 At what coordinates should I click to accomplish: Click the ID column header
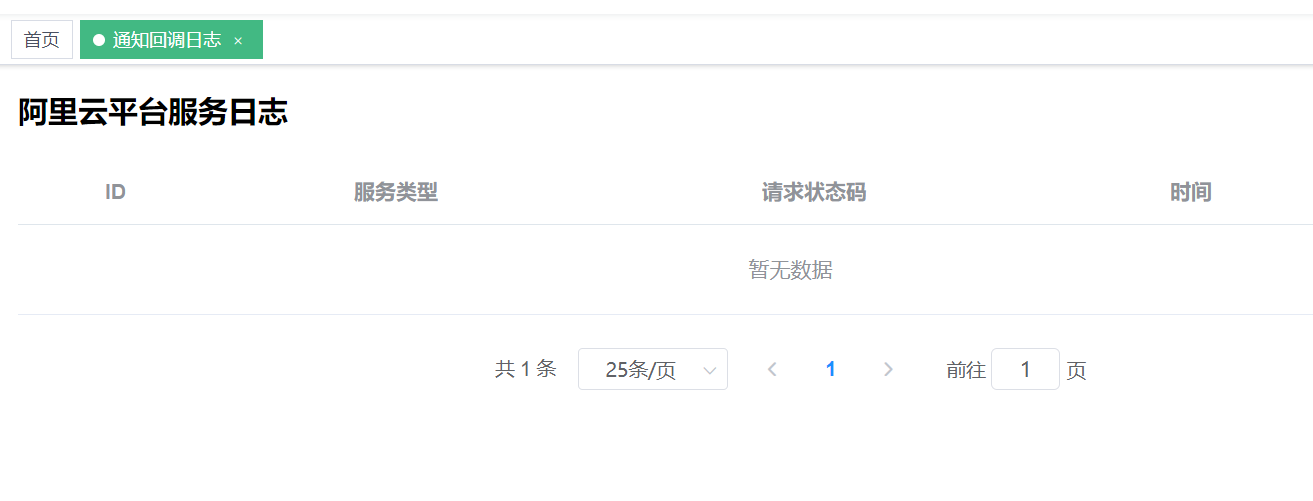(x=115, y=192)
